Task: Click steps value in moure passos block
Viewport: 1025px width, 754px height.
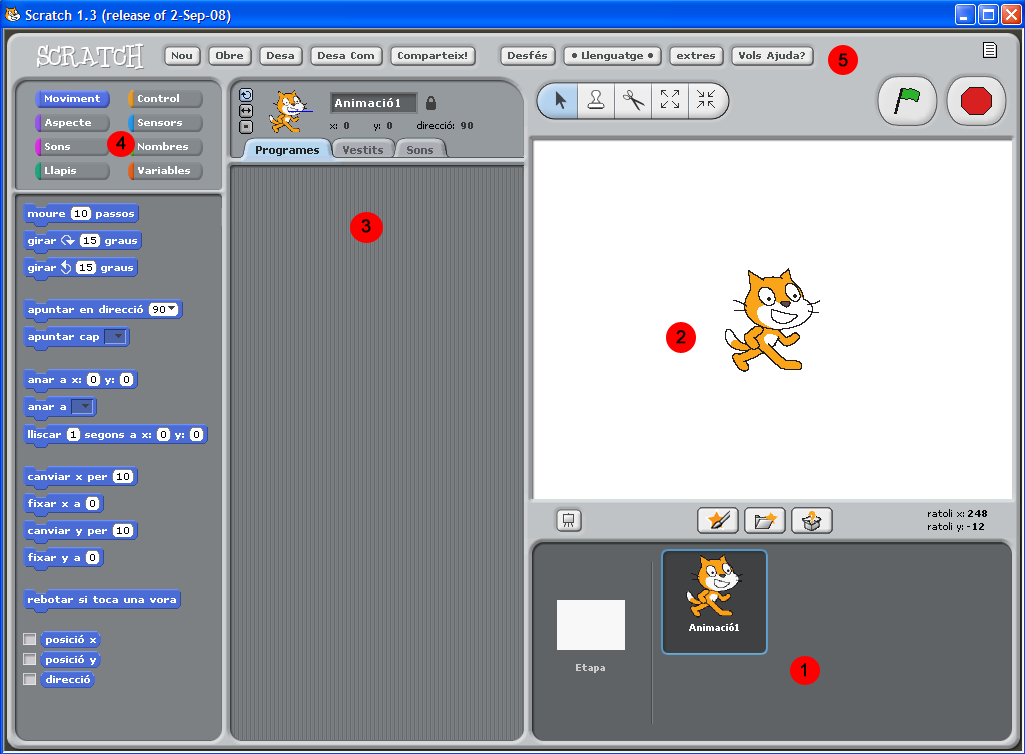Action: pos(80,214)
